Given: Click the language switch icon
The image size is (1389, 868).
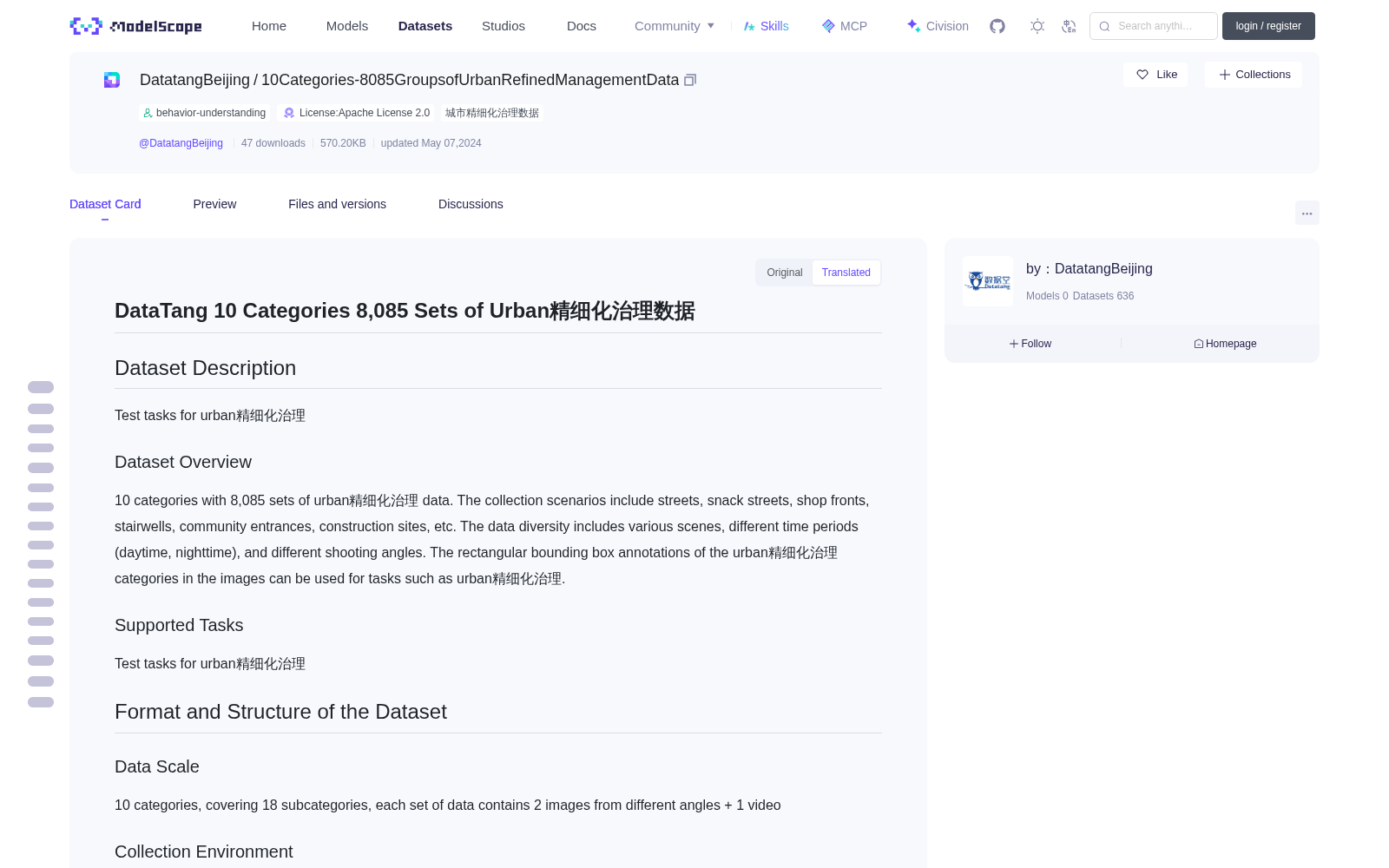Looking at the screenshot, I should click(1070, 26).
